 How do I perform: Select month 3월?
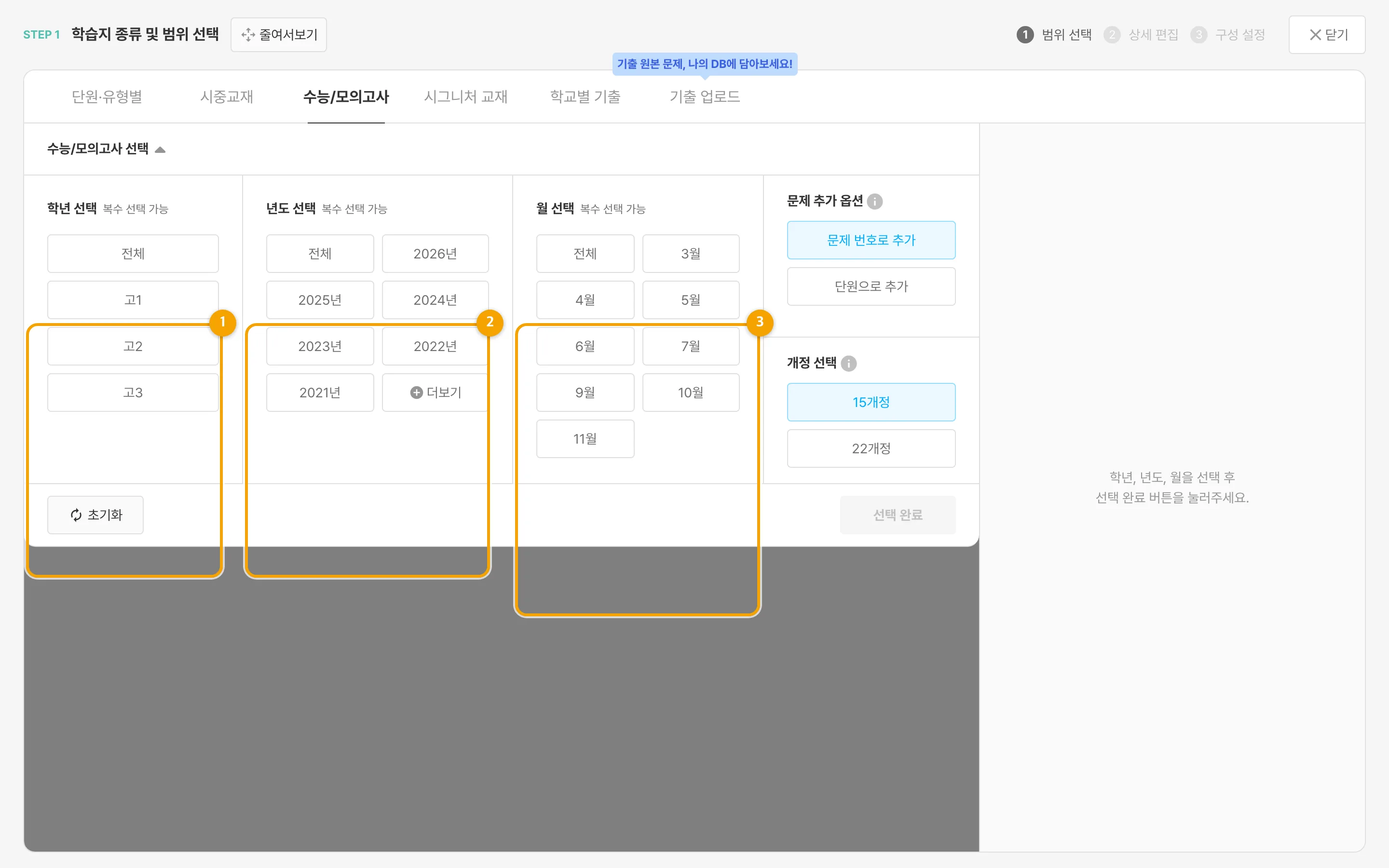tap(691, 254)
